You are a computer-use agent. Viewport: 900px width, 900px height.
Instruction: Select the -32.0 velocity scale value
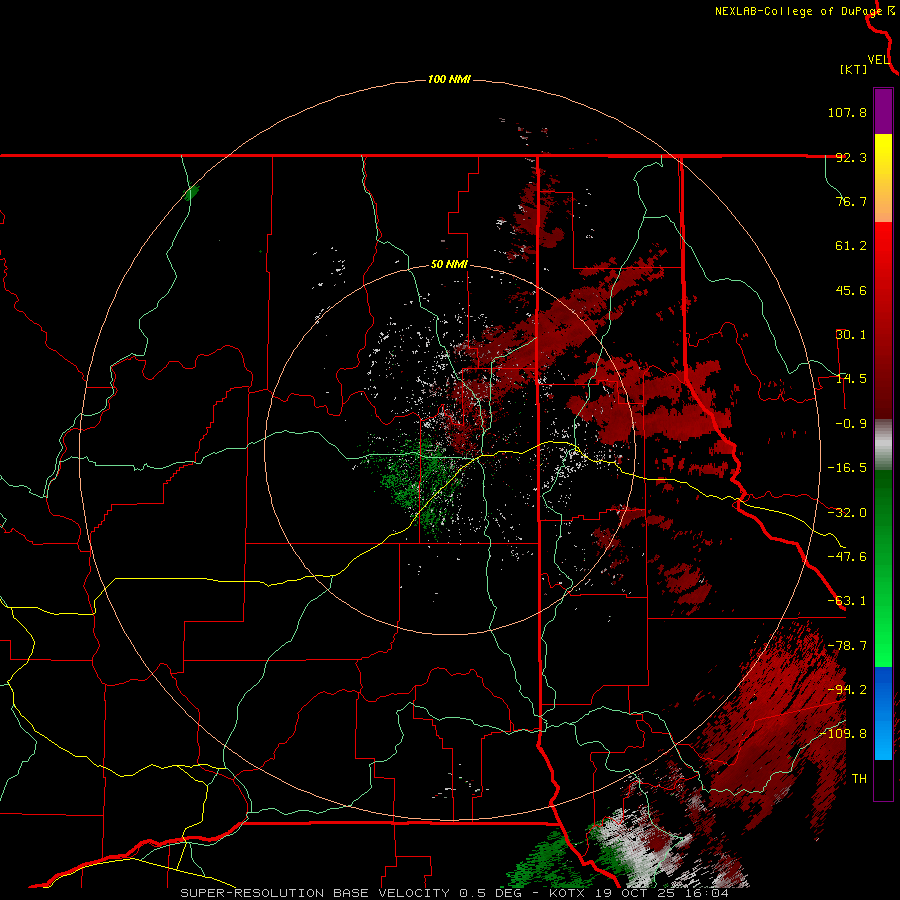(x=847, y=513)
